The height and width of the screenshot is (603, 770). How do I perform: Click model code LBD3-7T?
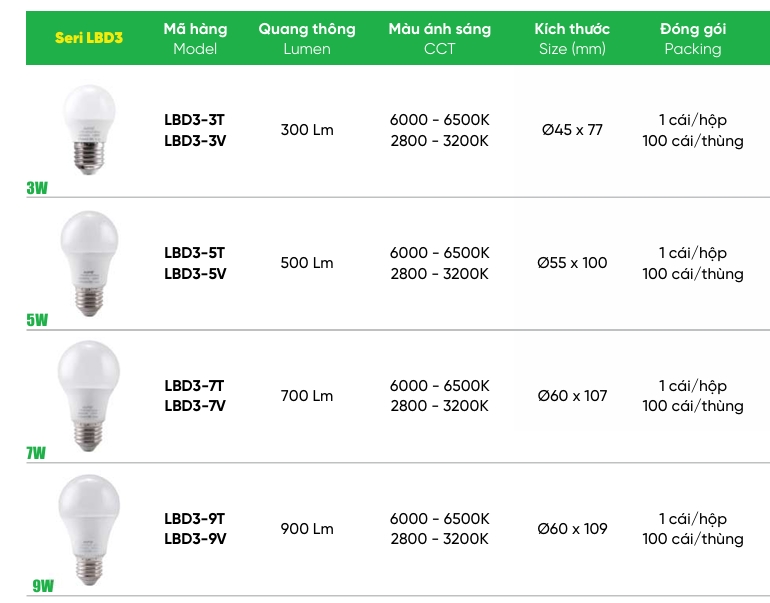click(x=195, y=385)
